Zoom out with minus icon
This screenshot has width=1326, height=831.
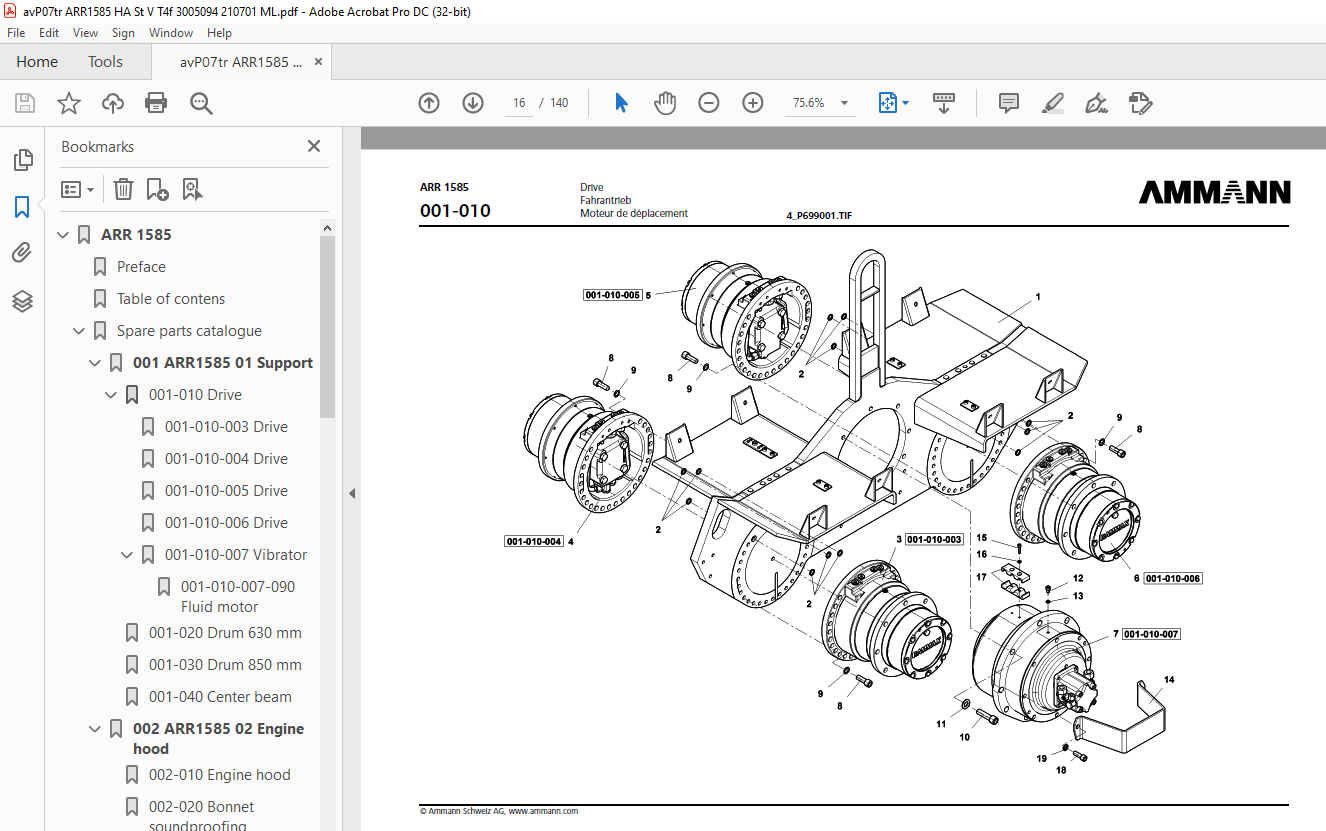click(709, 103)
